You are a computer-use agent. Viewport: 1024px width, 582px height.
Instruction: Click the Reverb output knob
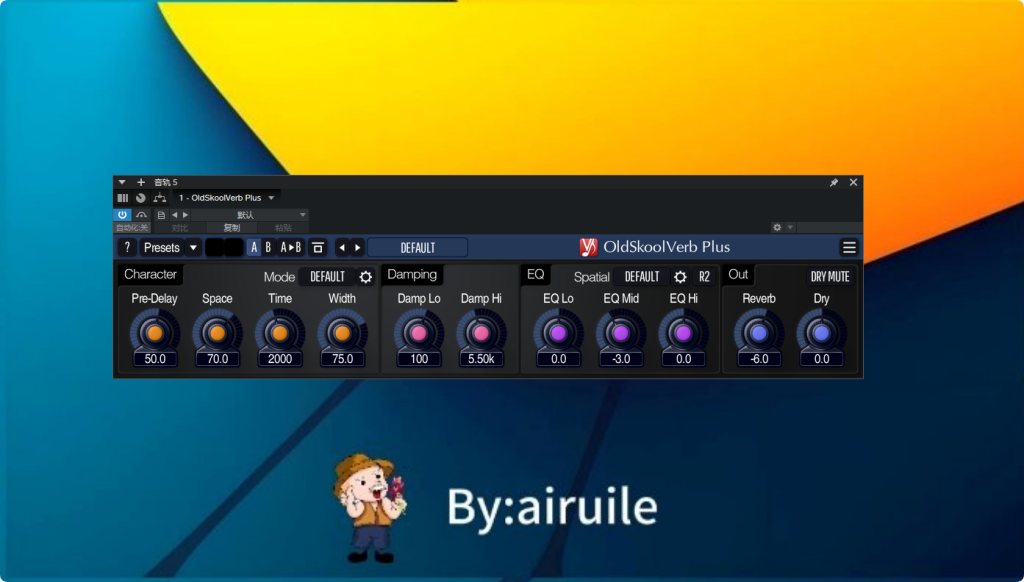[759, 333]
